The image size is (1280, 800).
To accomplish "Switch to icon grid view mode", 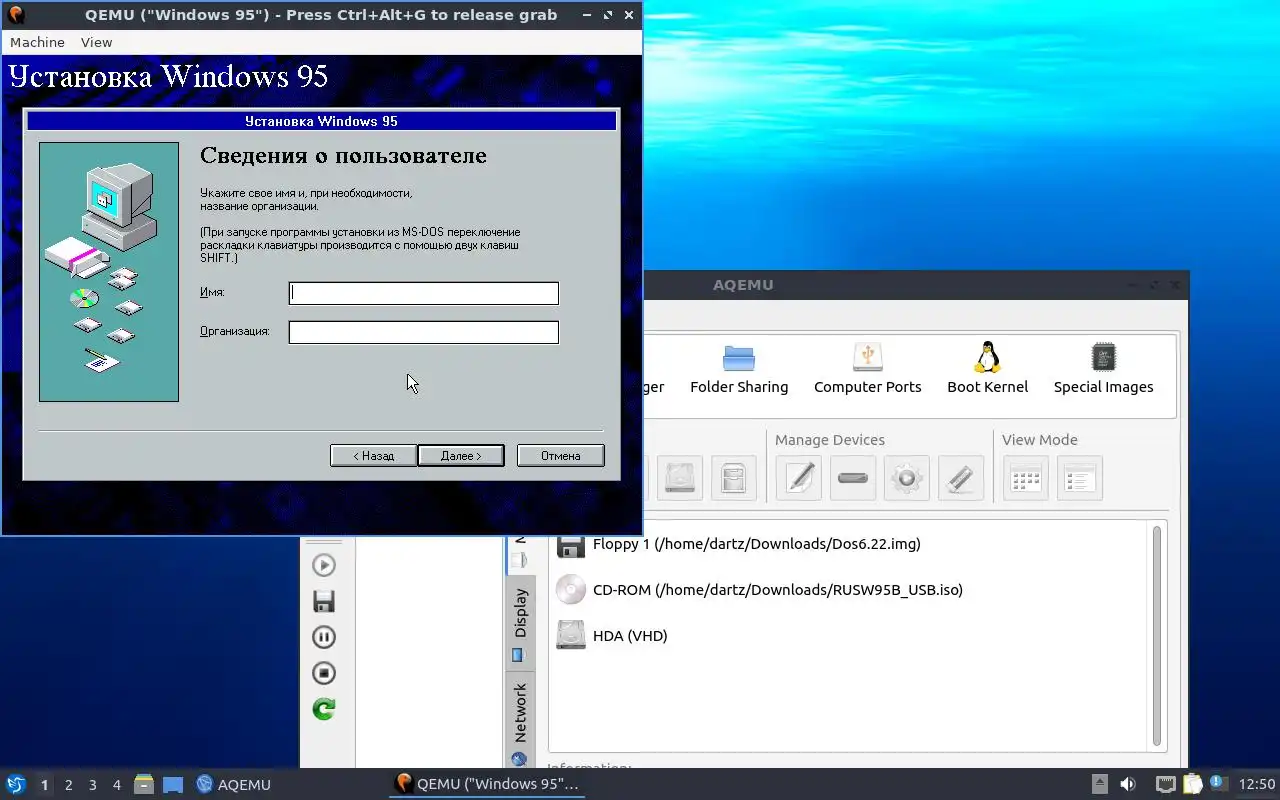I will (x=1026, y=478).
